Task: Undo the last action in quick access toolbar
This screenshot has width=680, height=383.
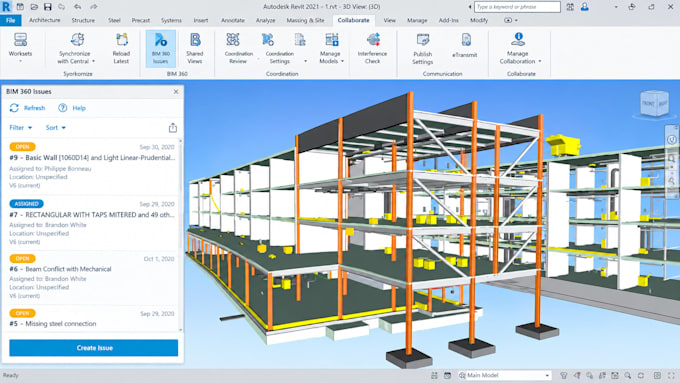Action: pyautogui.click(x=78, y=7)
